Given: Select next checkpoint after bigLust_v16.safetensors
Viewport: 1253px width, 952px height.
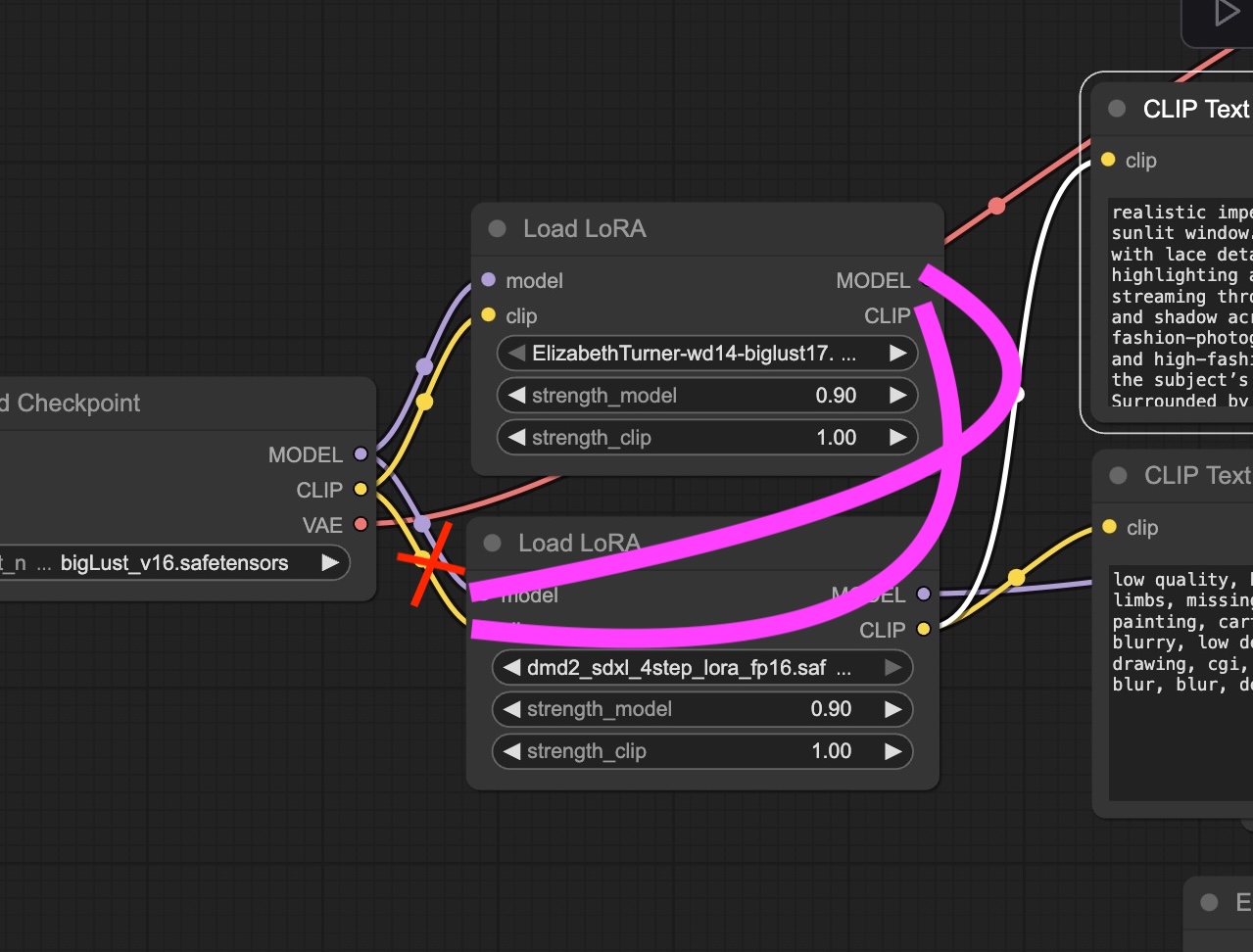Looking at the screenshot, I should tap(330, 563).
